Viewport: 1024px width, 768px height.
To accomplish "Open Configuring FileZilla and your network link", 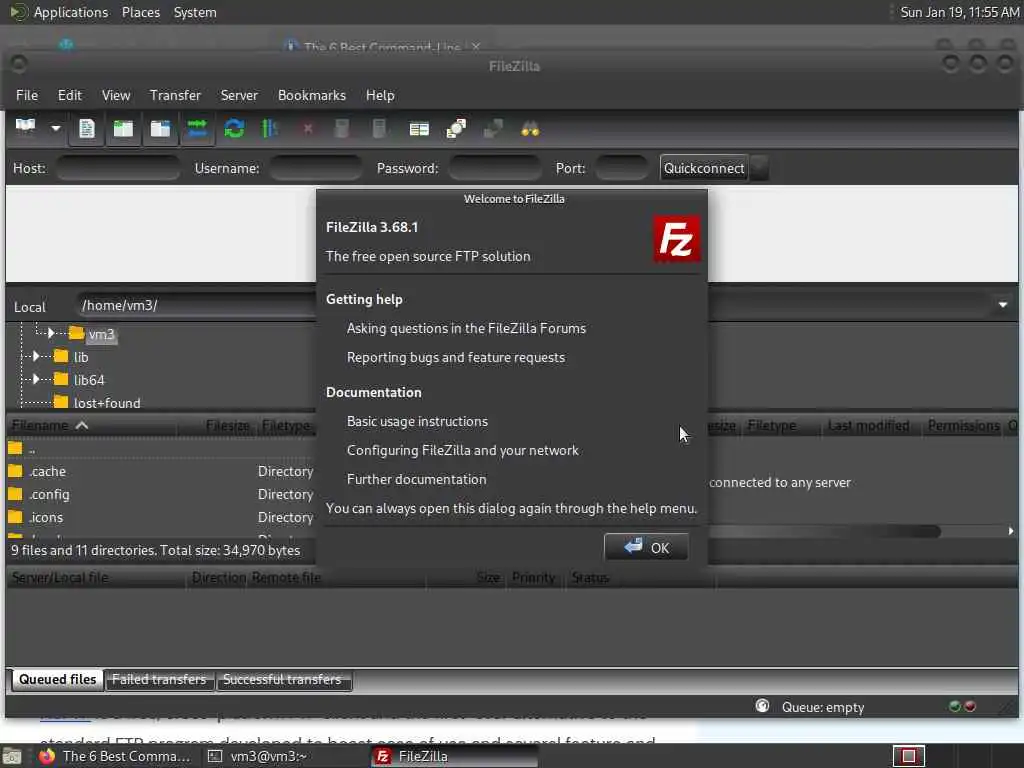I will coord(462,450).
